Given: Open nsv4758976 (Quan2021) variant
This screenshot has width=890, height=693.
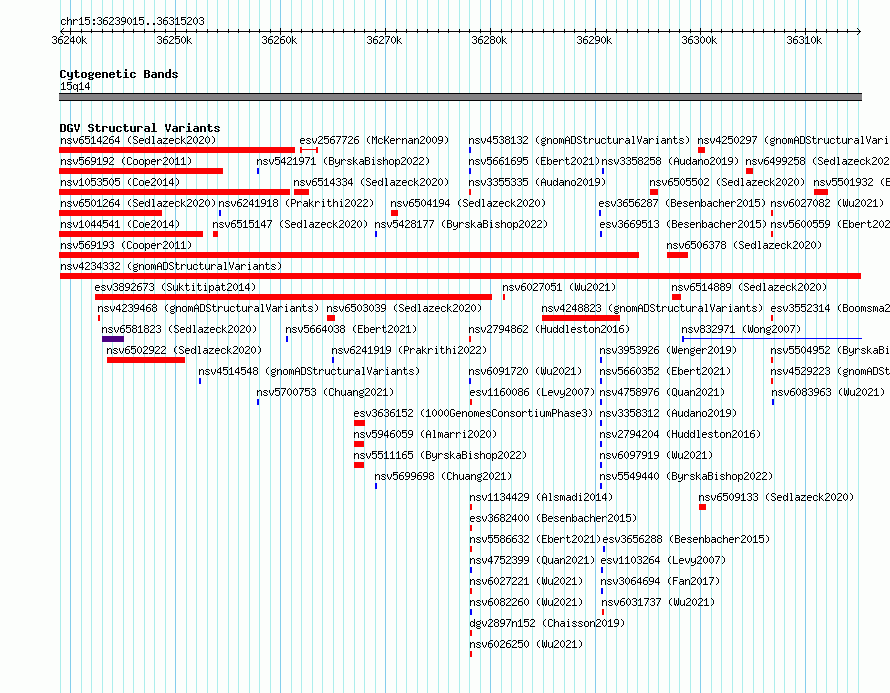Looking at the screenshot, I should click(x=662, y=392).
